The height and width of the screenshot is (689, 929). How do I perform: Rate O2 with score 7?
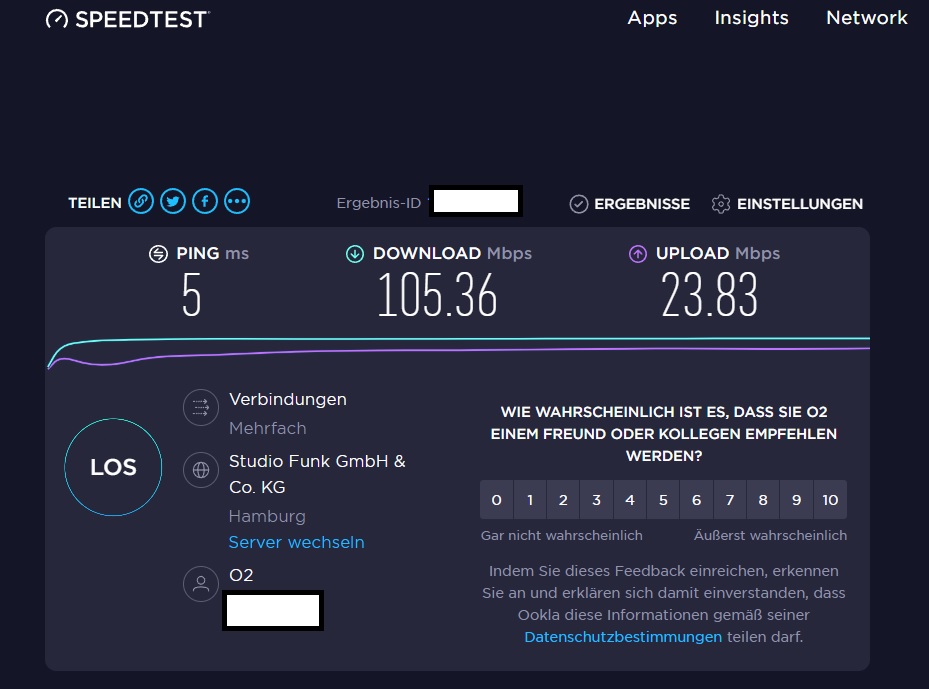[730, 499]
